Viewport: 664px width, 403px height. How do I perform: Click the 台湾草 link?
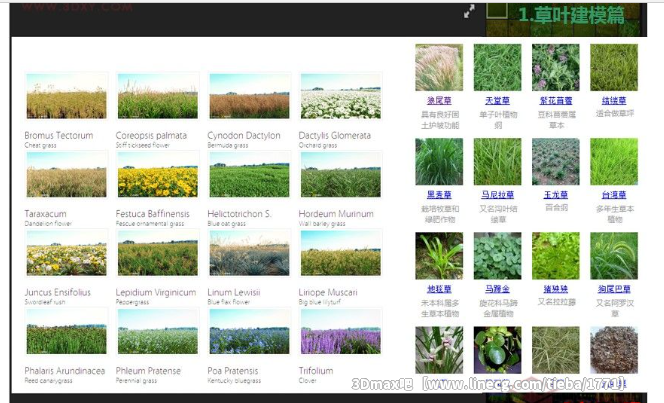[613, 195]
